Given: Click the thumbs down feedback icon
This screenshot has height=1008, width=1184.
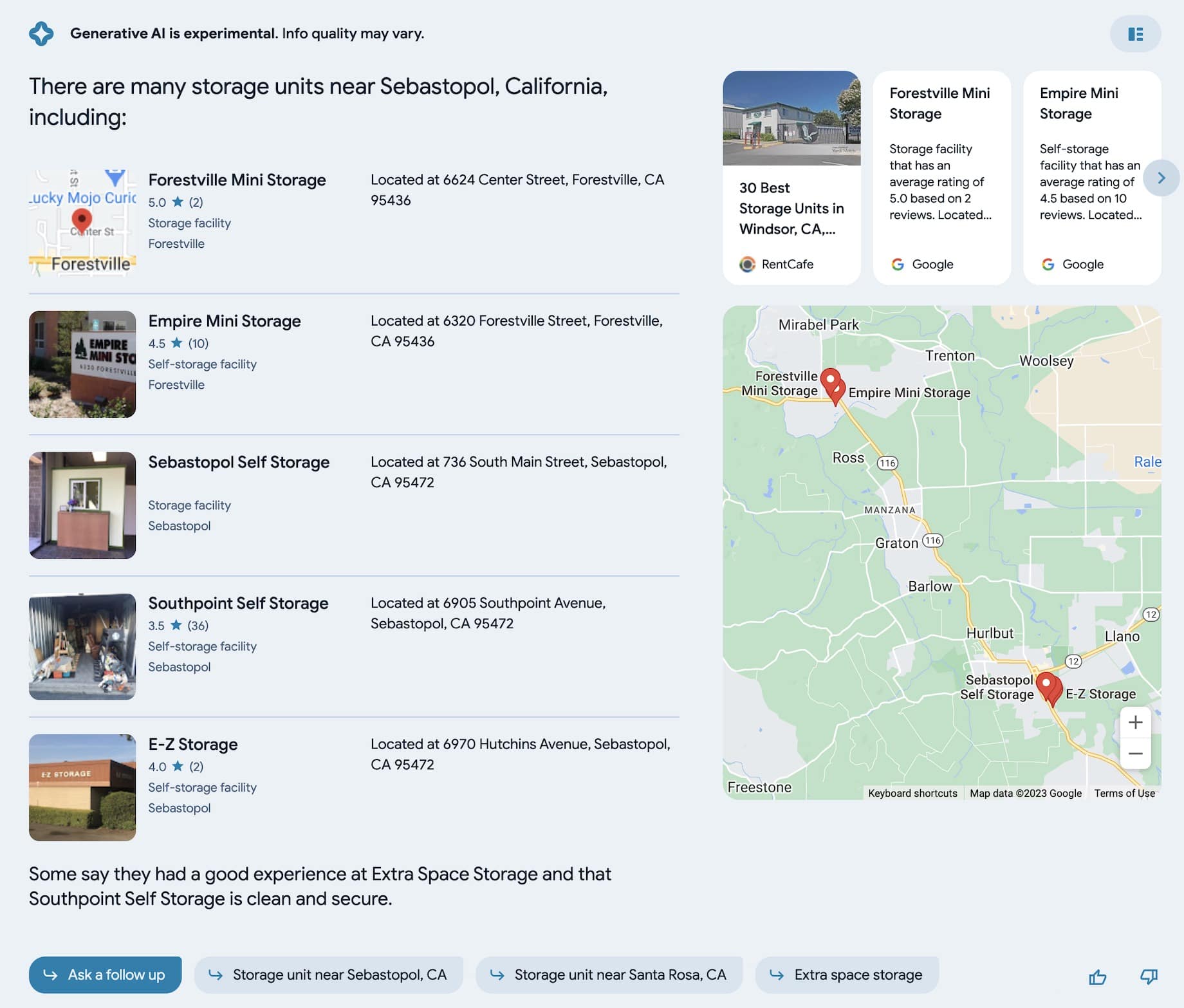Looking at the screenshot, I should [1149, 977].
